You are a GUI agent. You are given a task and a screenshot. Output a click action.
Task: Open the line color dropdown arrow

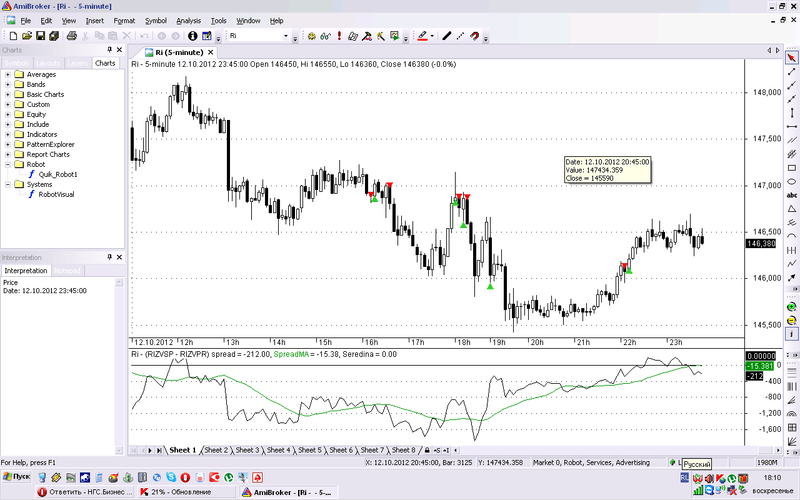tap(432, 36)
